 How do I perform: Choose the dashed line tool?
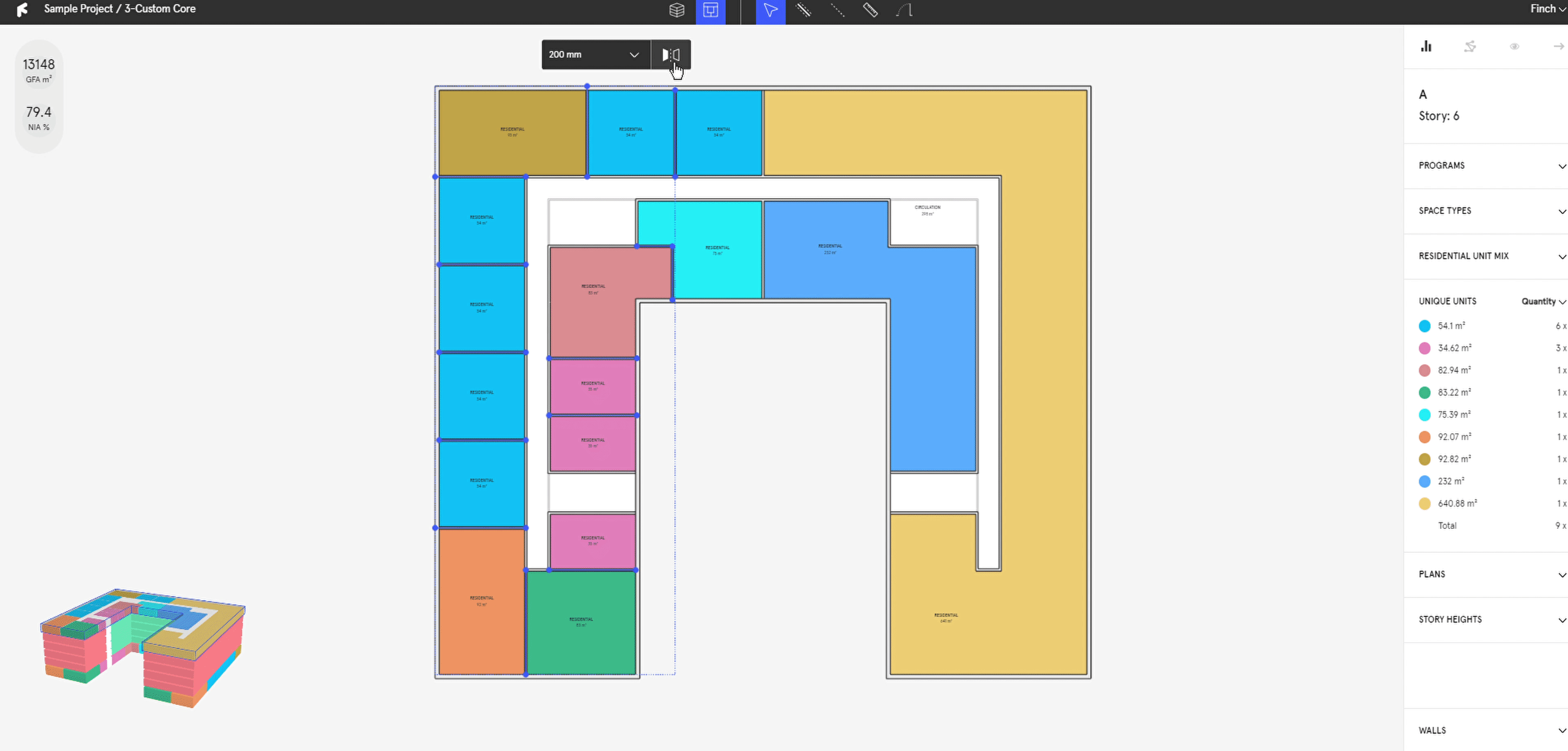[x=837, y=10]
